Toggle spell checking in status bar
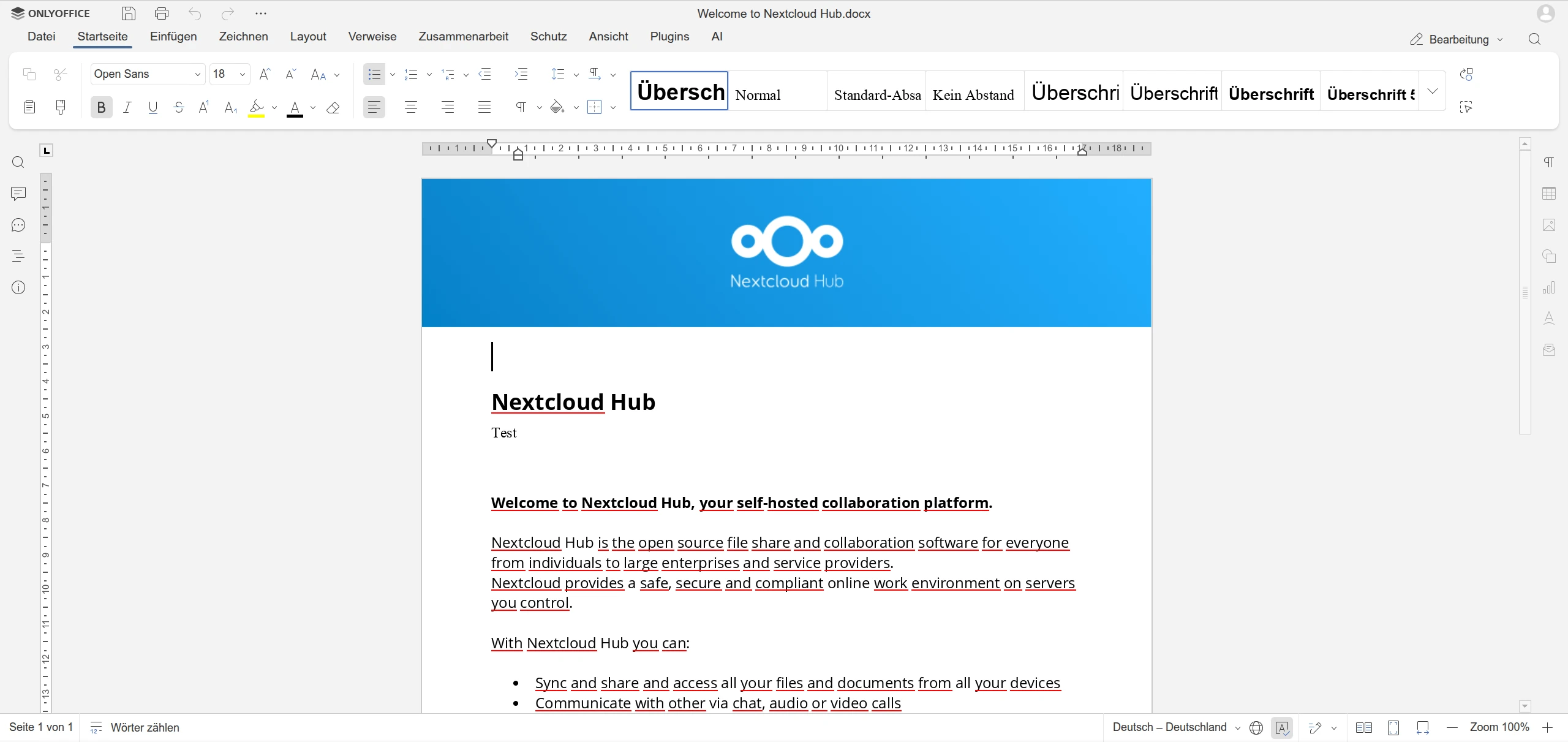This screenshot has width=1568, height=742. point(1281,727)
